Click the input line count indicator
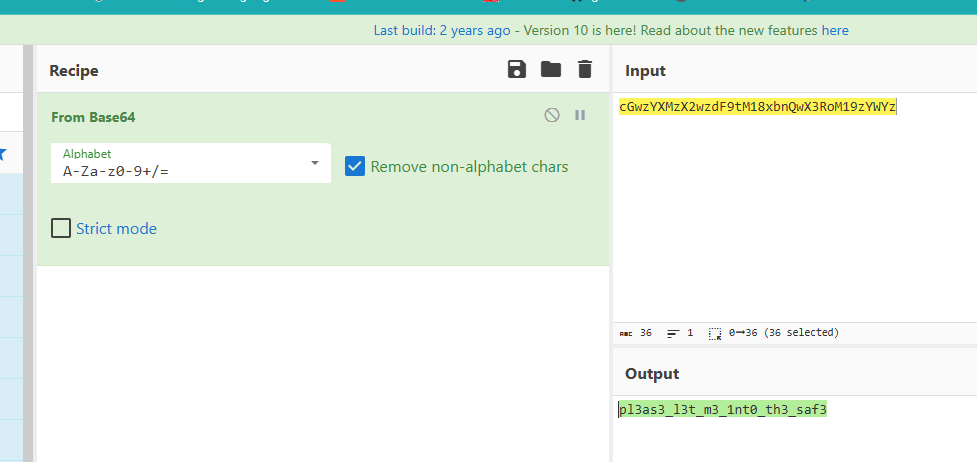Image resolution: width=977 pixels, height=462 pixels. pyautogui.click(x=680, y=333)
